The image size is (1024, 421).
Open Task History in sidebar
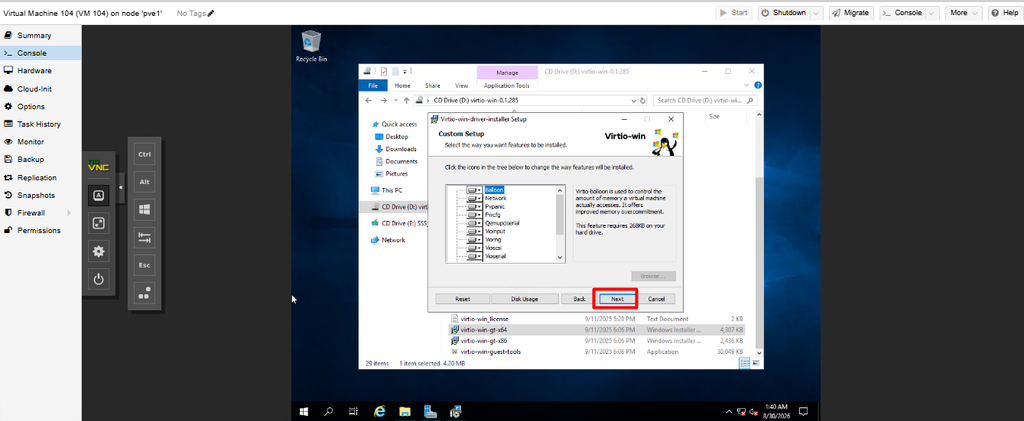pos(40,124)
